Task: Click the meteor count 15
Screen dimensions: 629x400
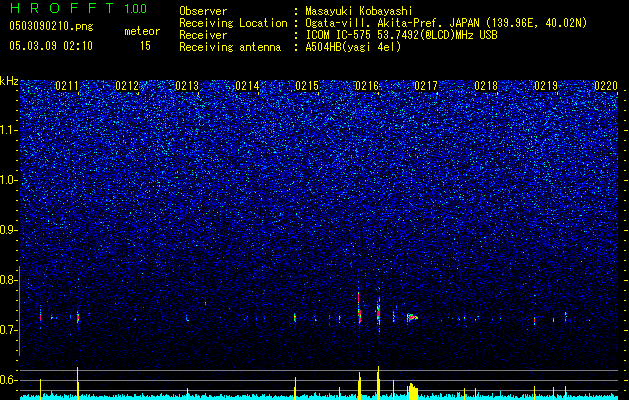Action: coord(145,46)
